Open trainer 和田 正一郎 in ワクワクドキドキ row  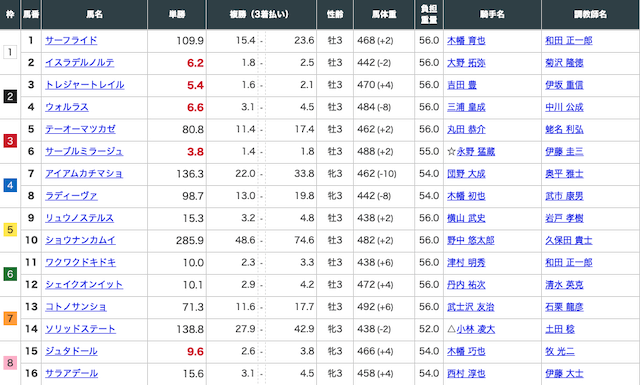click(x=569, y=262)
